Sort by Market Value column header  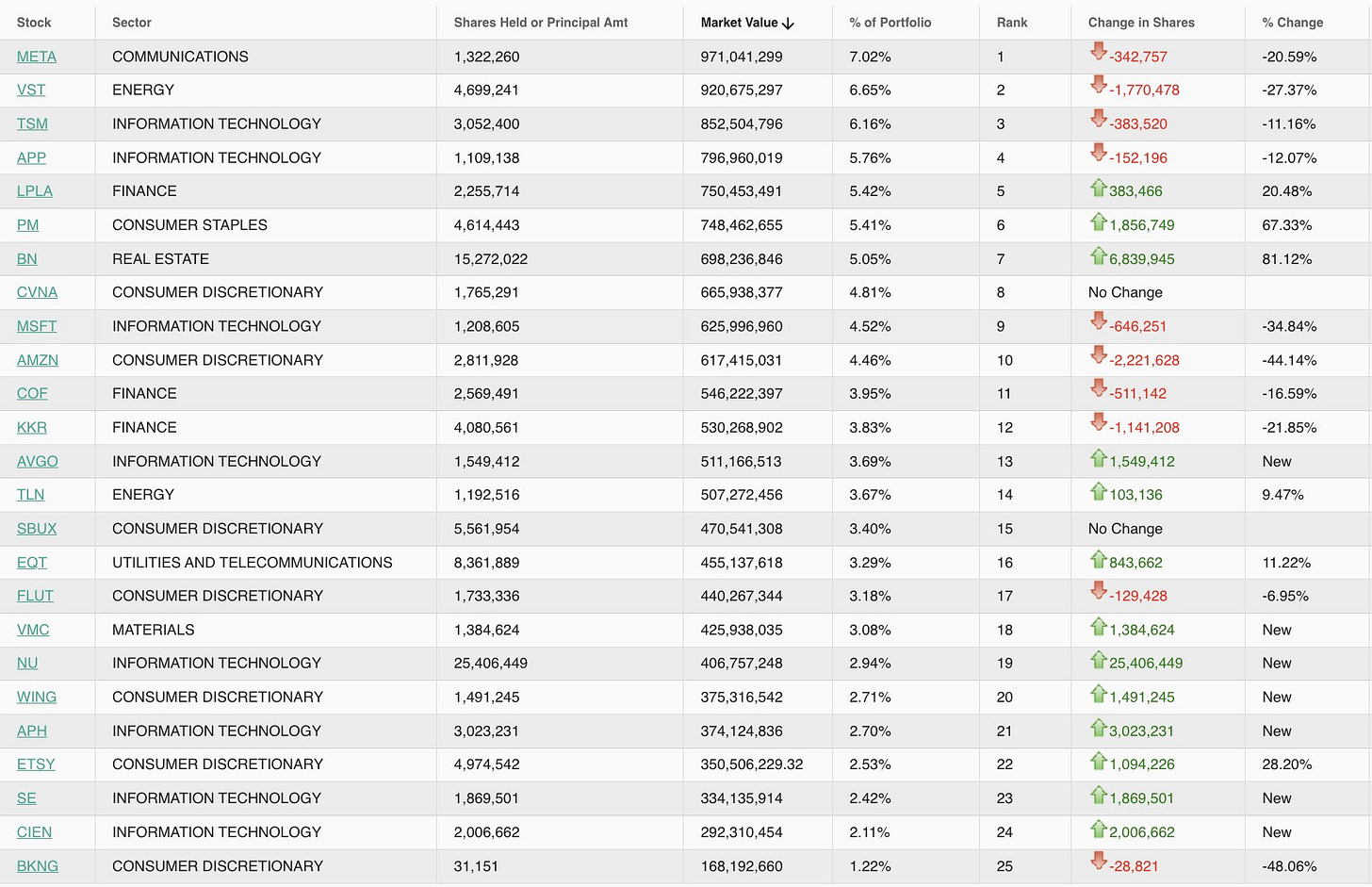point(740,23)
